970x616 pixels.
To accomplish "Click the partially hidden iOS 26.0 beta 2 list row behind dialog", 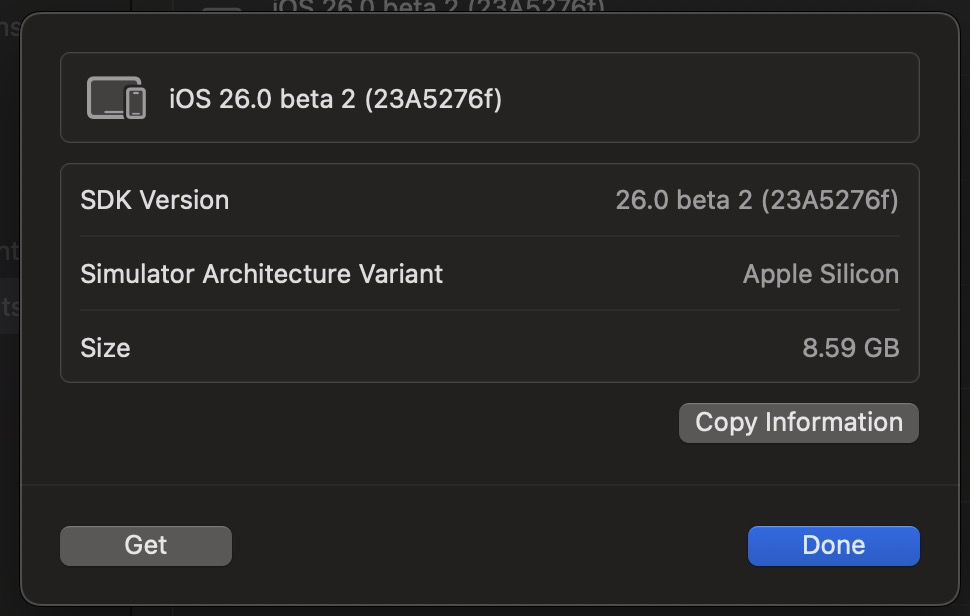I will [x=438, y=6].
